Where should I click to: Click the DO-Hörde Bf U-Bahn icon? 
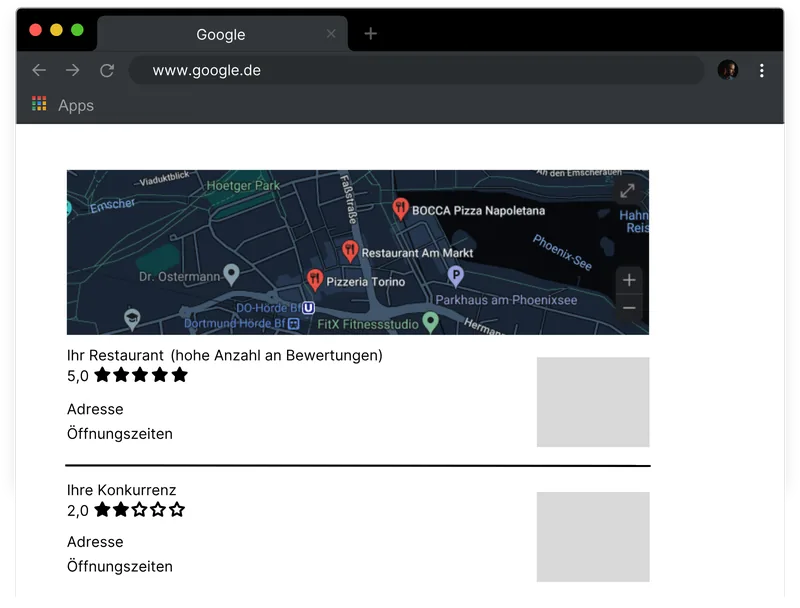pyautogui.click(x=308, y=308)
